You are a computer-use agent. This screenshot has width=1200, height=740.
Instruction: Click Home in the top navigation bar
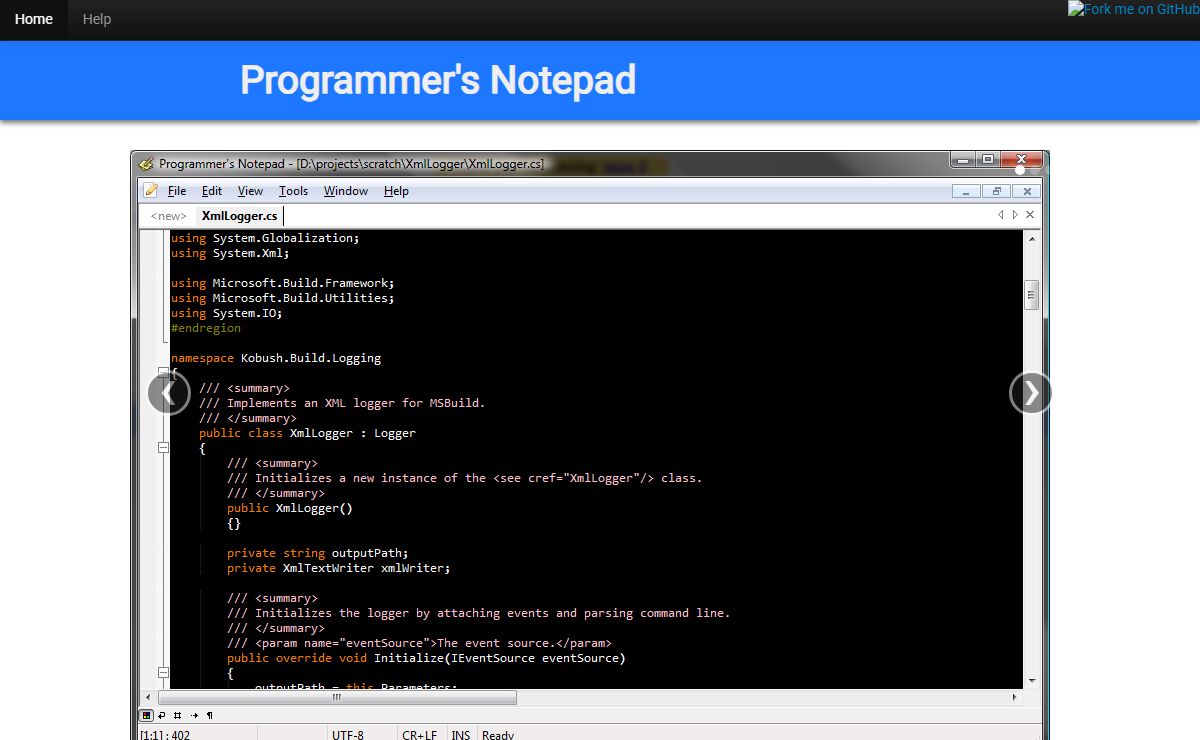[x=34, y=19]
